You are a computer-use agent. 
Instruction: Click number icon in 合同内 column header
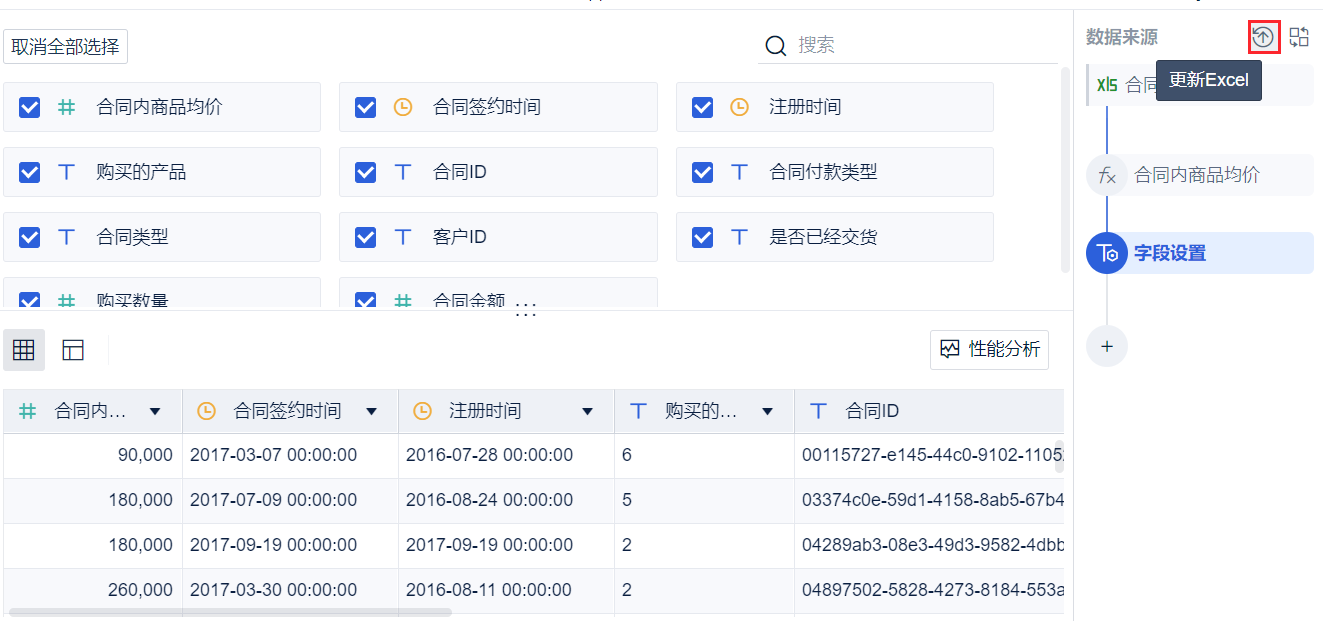(29, 411)
